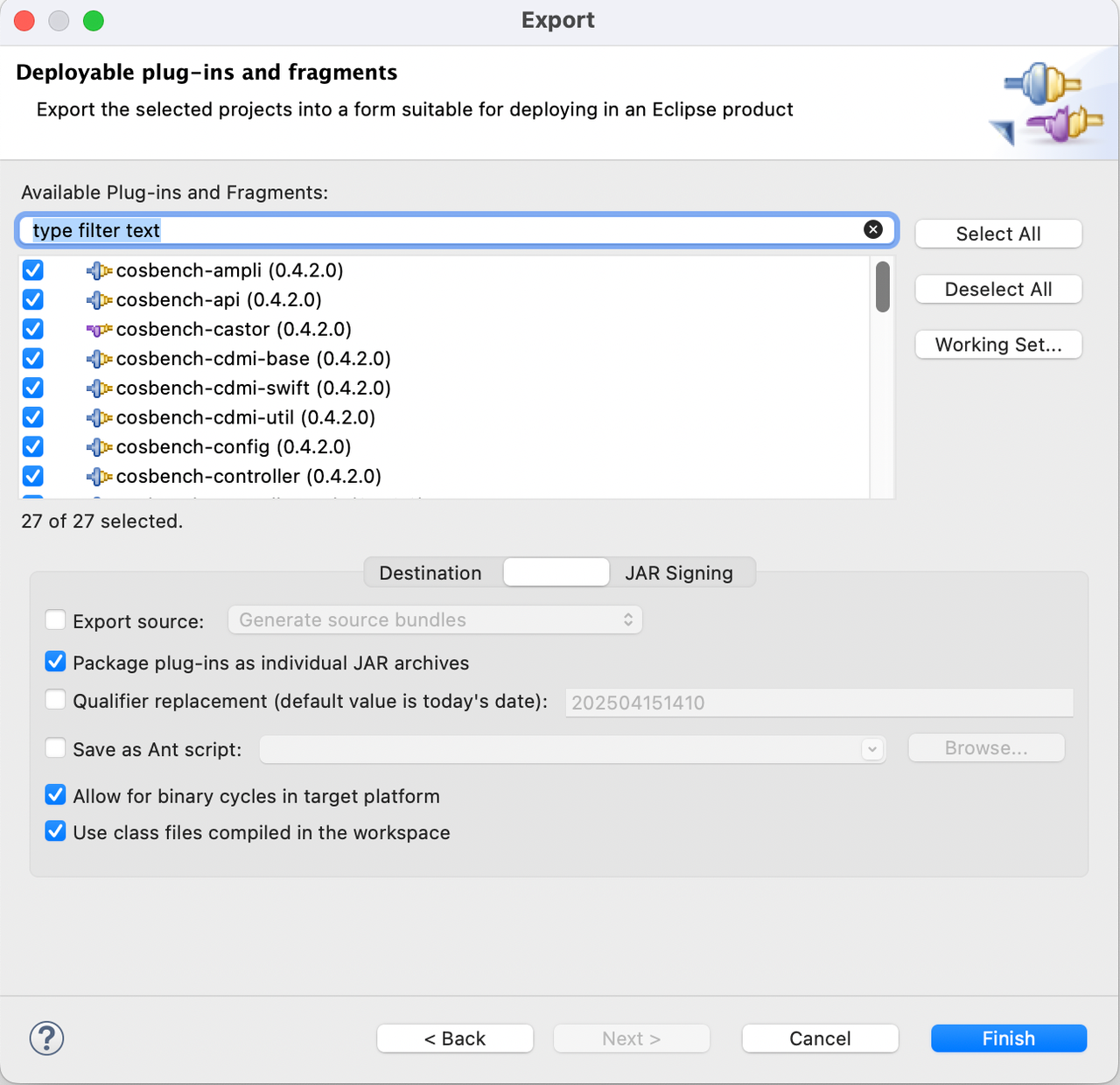Viewport: 1120px width, 1085px height.
Task: Toggle Package plug-ins as individual JAR archives
Action: [55, 661]
